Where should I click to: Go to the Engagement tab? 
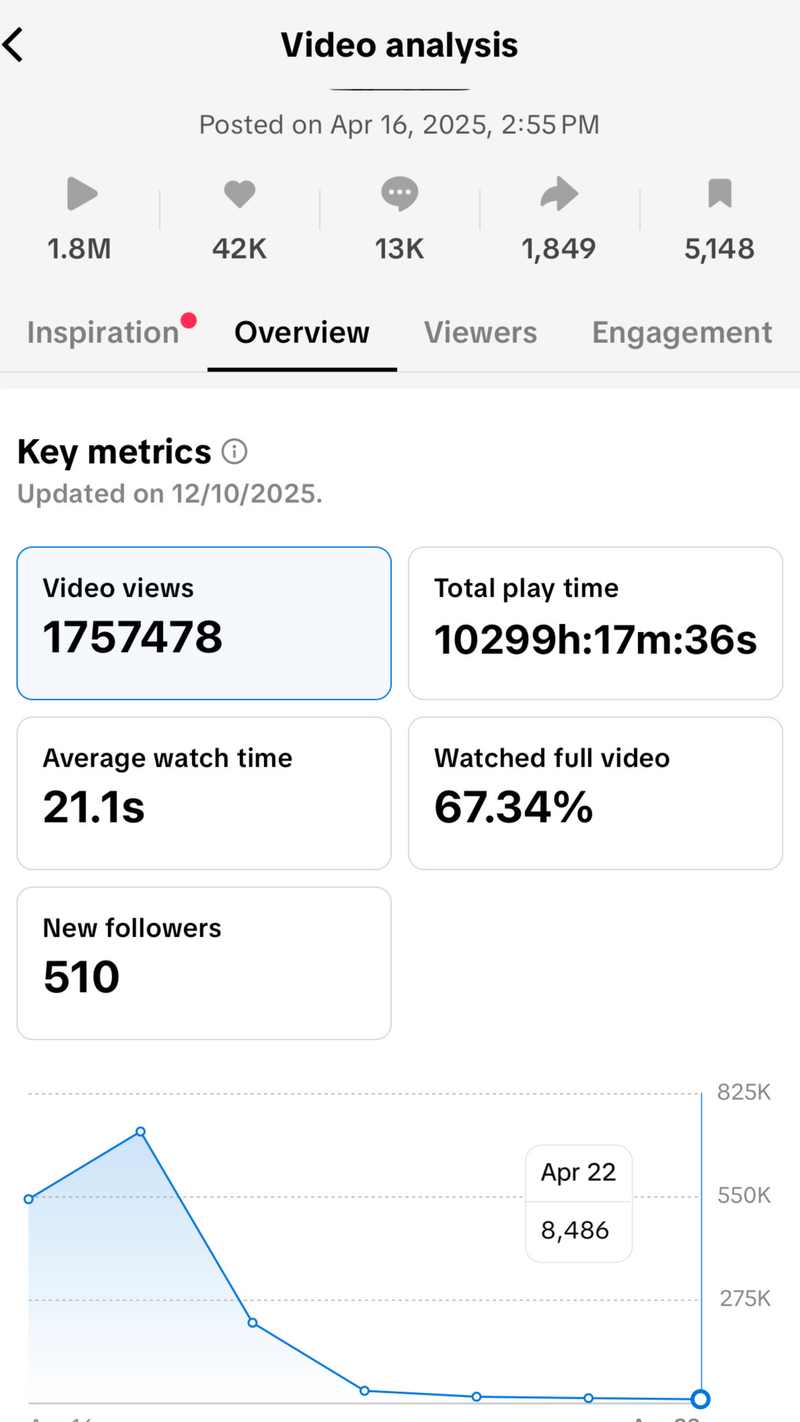tap(682, 333)
